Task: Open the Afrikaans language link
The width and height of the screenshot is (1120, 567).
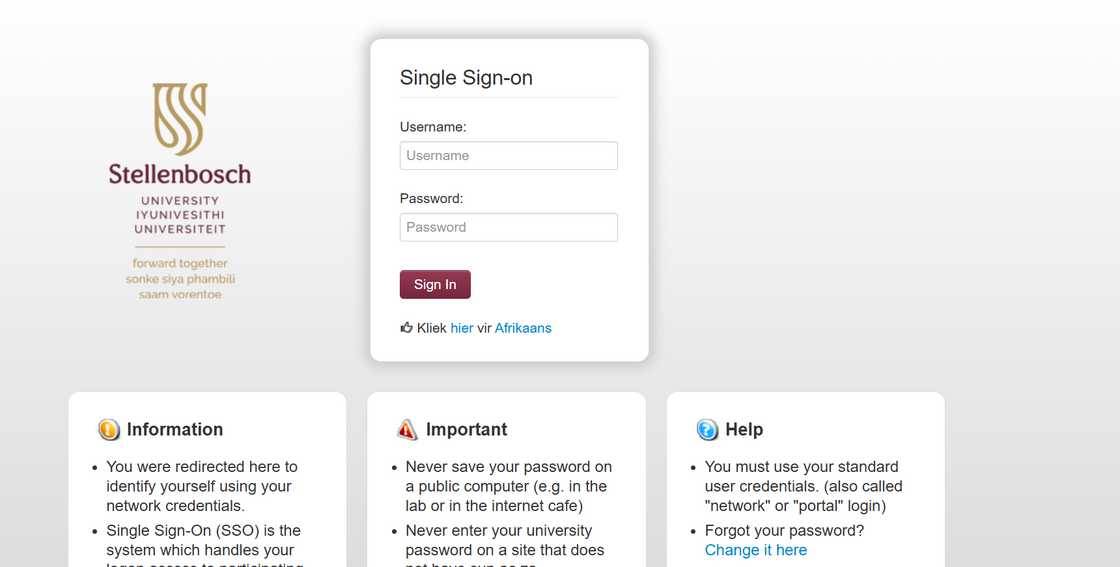Action: pos(523,328)
